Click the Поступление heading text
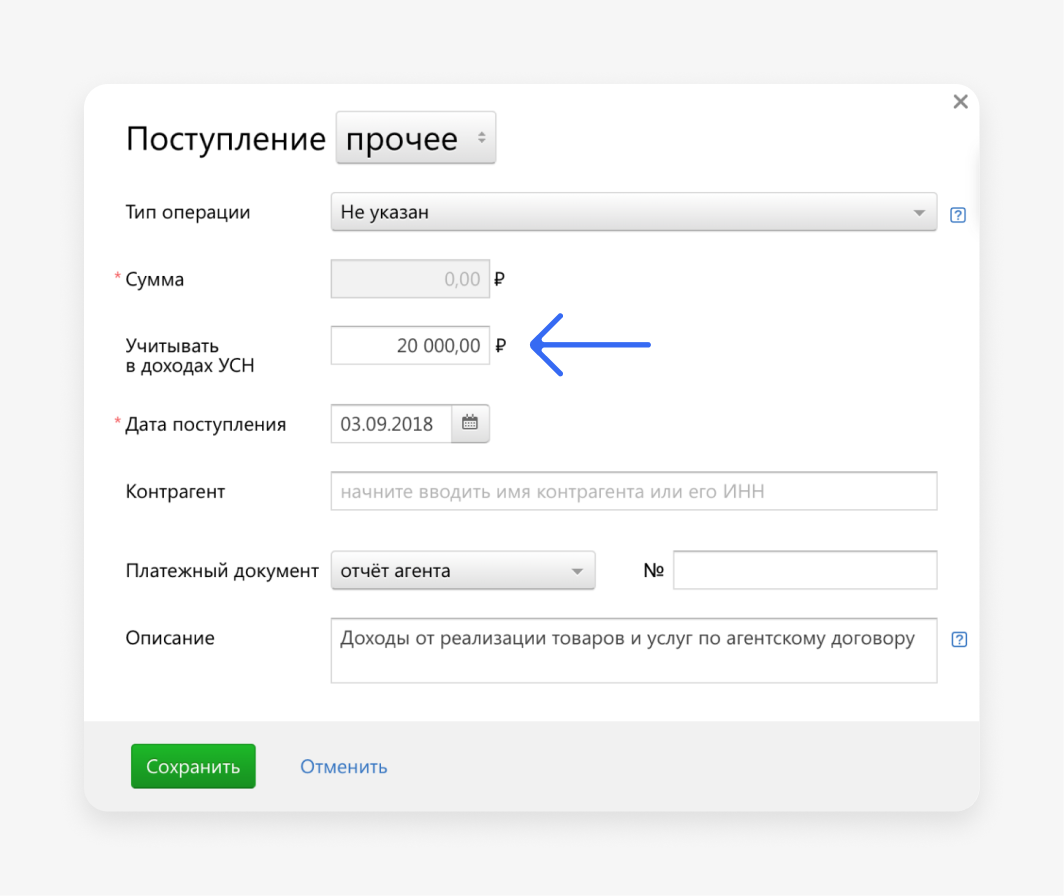This screenshot has width=1064, height=896. pos(225,139)
